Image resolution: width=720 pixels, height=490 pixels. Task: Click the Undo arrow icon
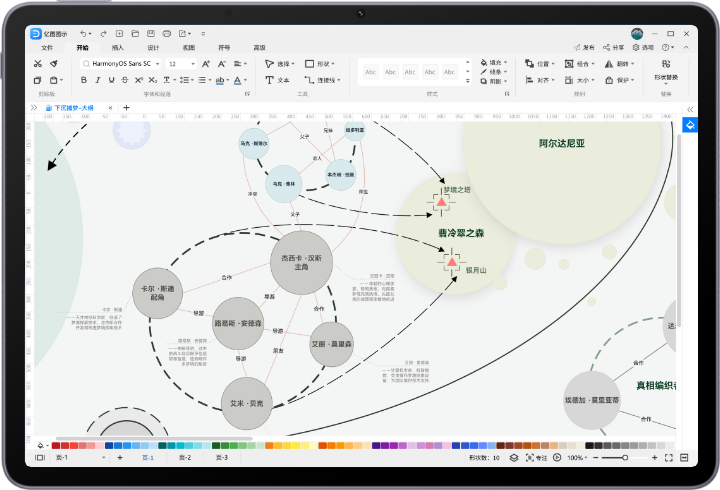83,33
